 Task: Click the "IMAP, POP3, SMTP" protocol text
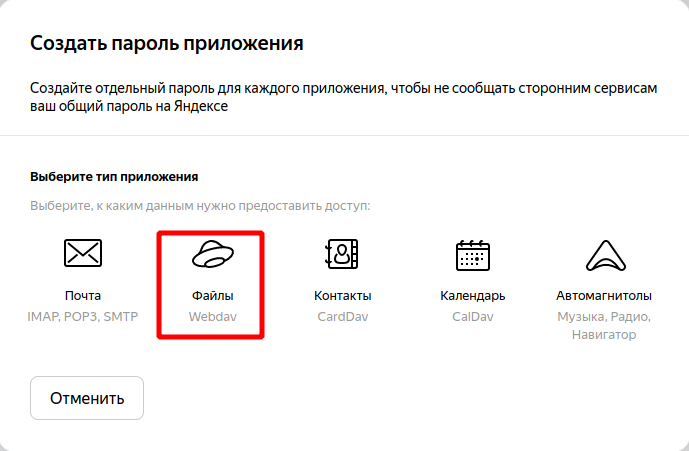(83, 317)
